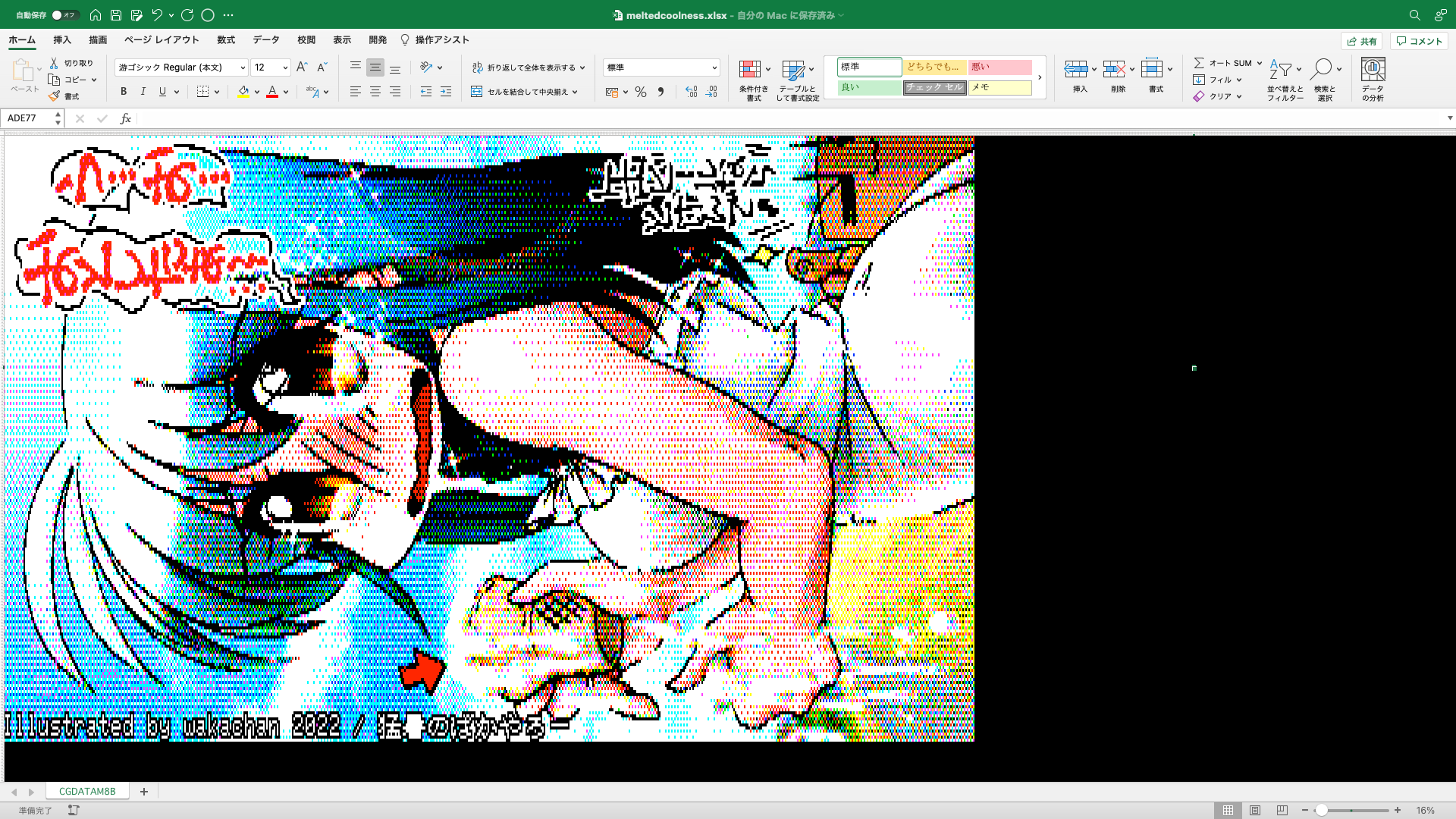
Task: Click the zoom slider handle
Action: (x=1321, y=810)
